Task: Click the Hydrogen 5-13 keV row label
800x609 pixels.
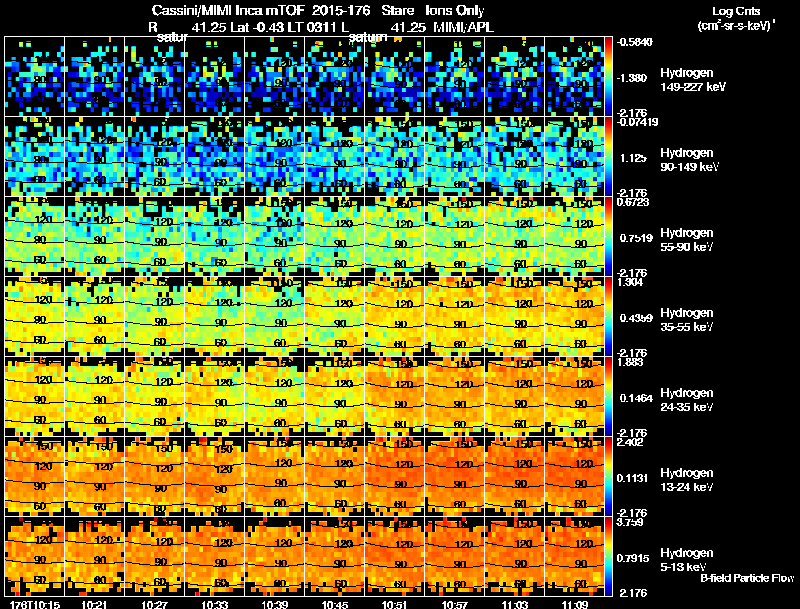Action: (x=687, y=560)
